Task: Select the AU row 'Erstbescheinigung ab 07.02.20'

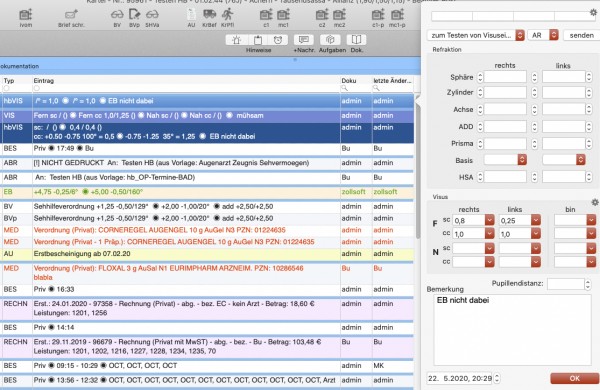Action: coord(207,254)
